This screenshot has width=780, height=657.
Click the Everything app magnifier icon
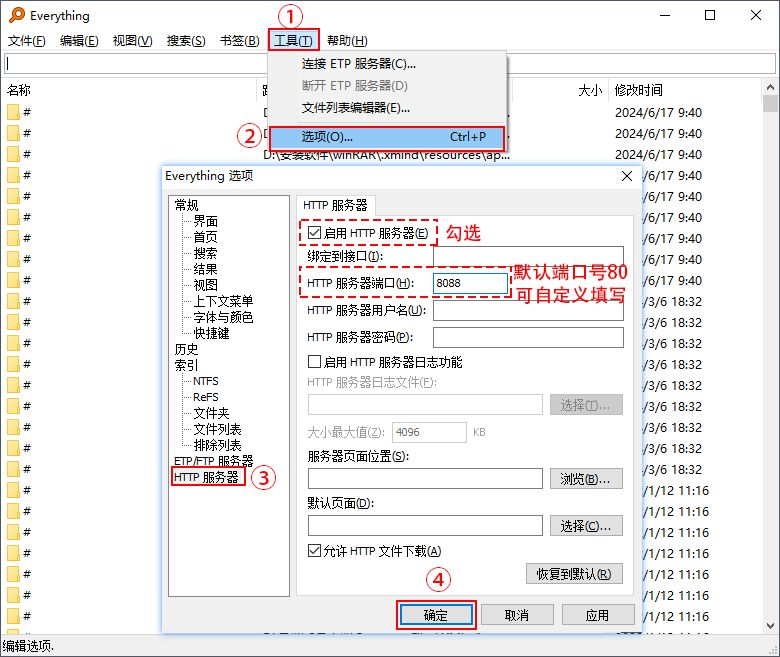pos(17,15)
